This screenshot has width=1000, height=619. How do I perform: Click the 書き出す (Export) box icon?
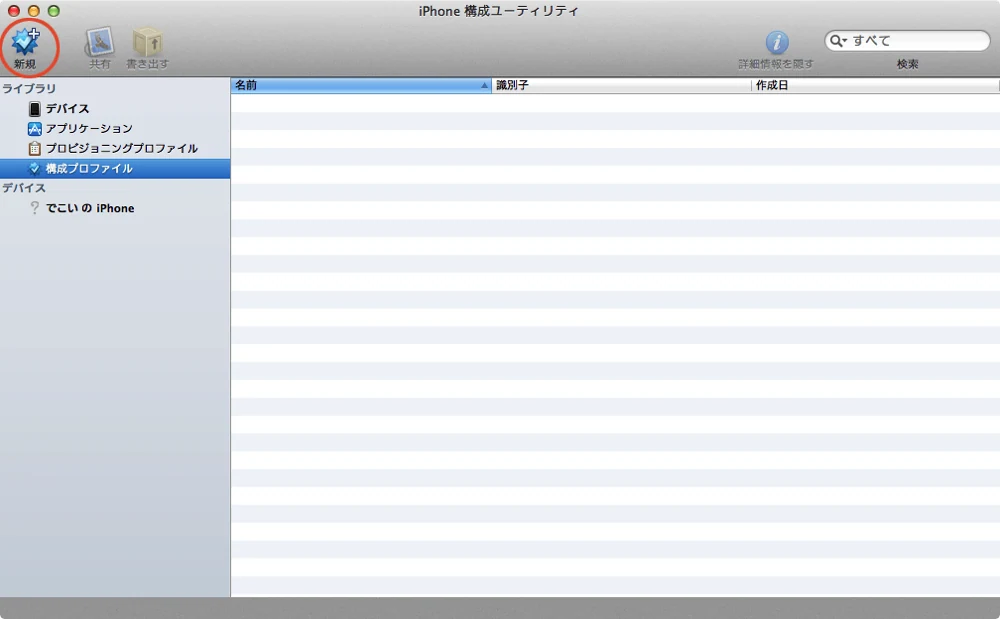point(147,42)
